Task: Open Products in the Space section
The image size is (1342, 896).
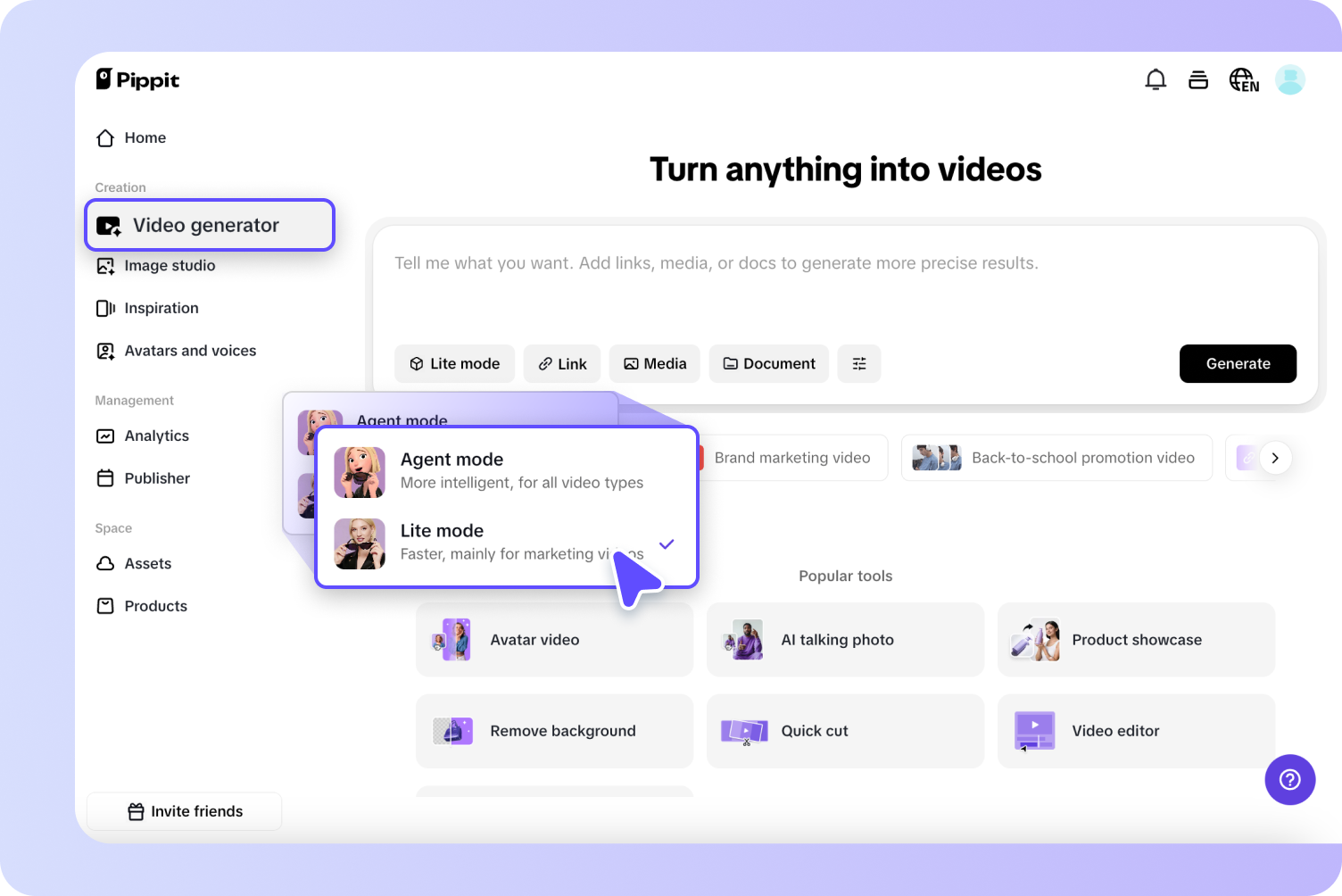Action: tap(142, 606)
